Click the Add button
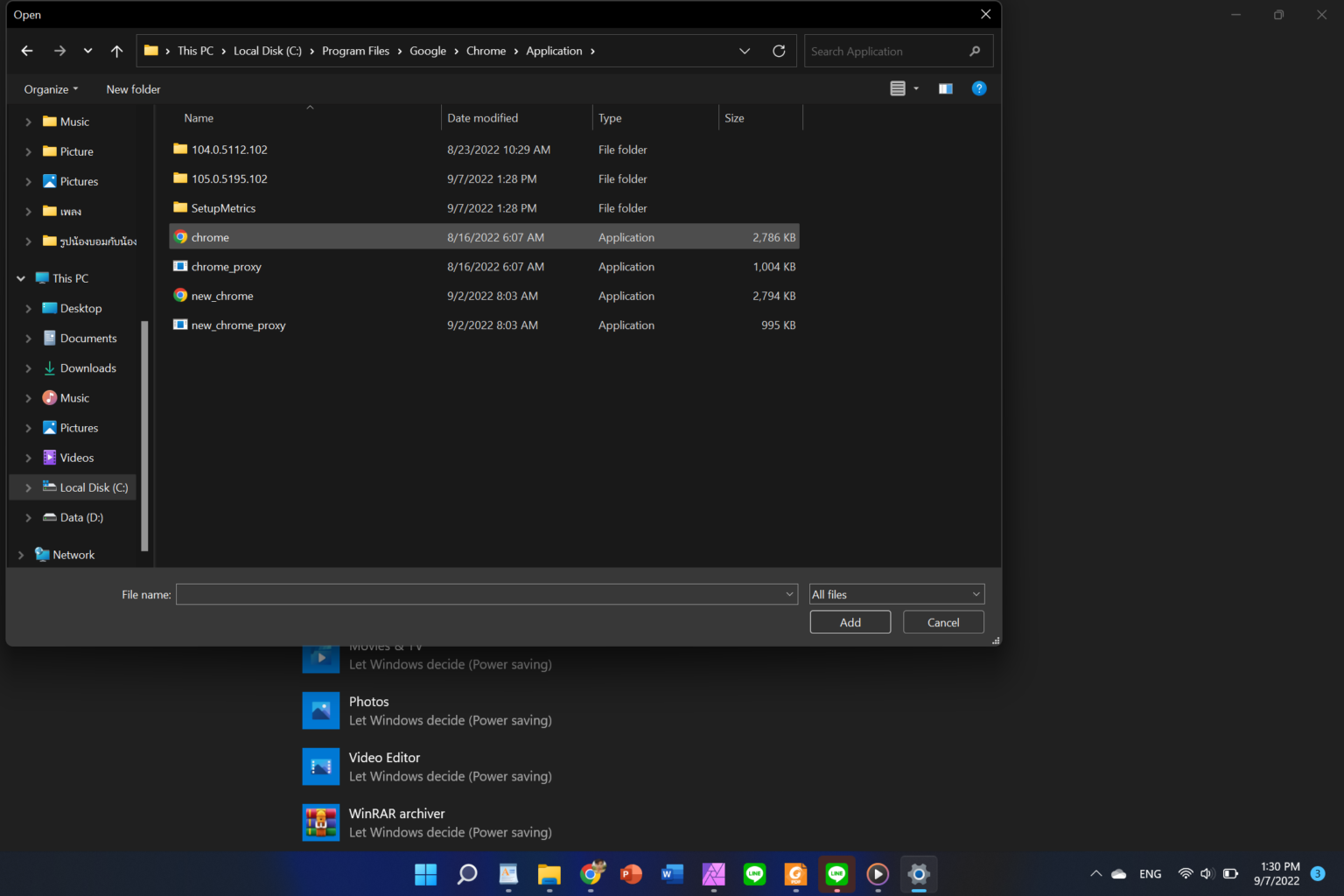The height and width of the screenshot is (896, 1344). [x=850, y=621]
